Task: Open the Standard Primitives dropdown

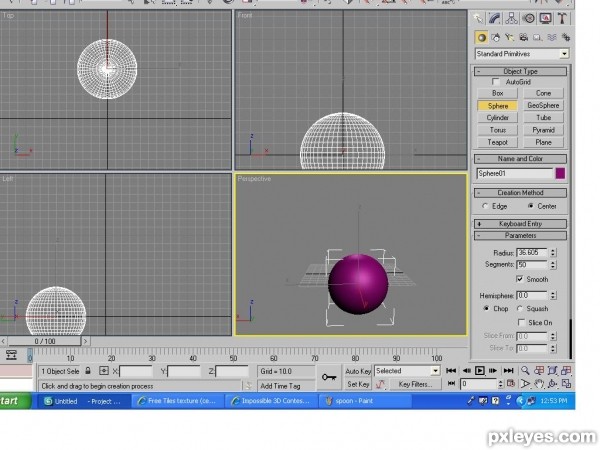Action: [522, 54]
